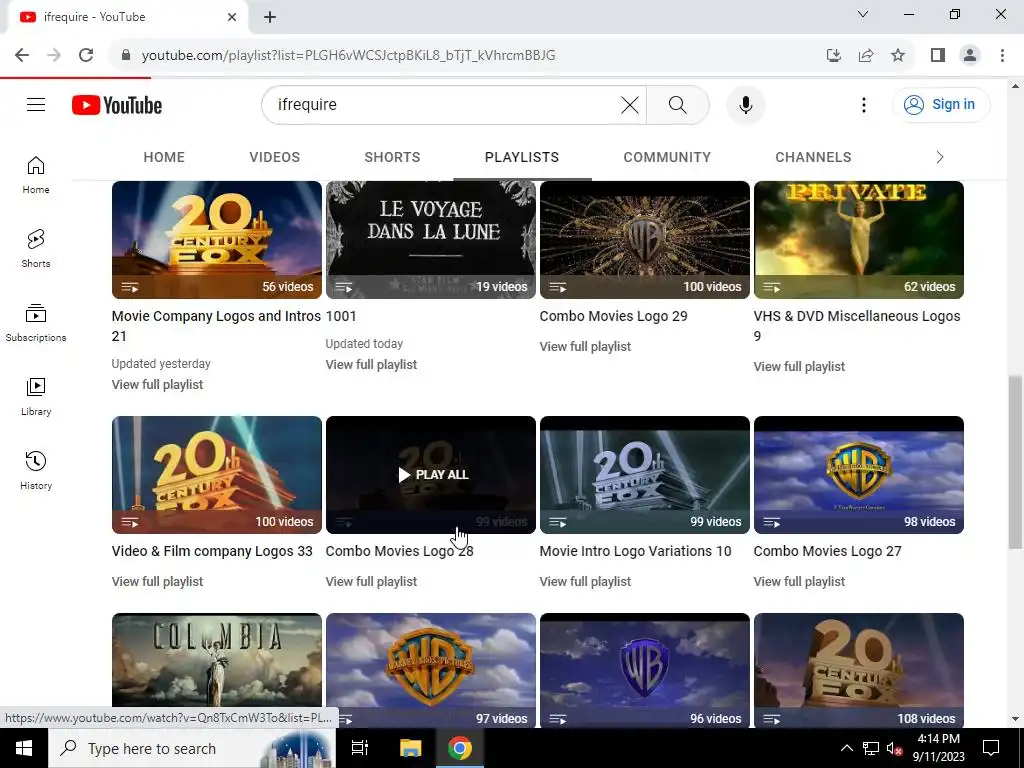Switch to the COMMUNITY tab
The image size is (1024, 768).
(x=667, y=157)
